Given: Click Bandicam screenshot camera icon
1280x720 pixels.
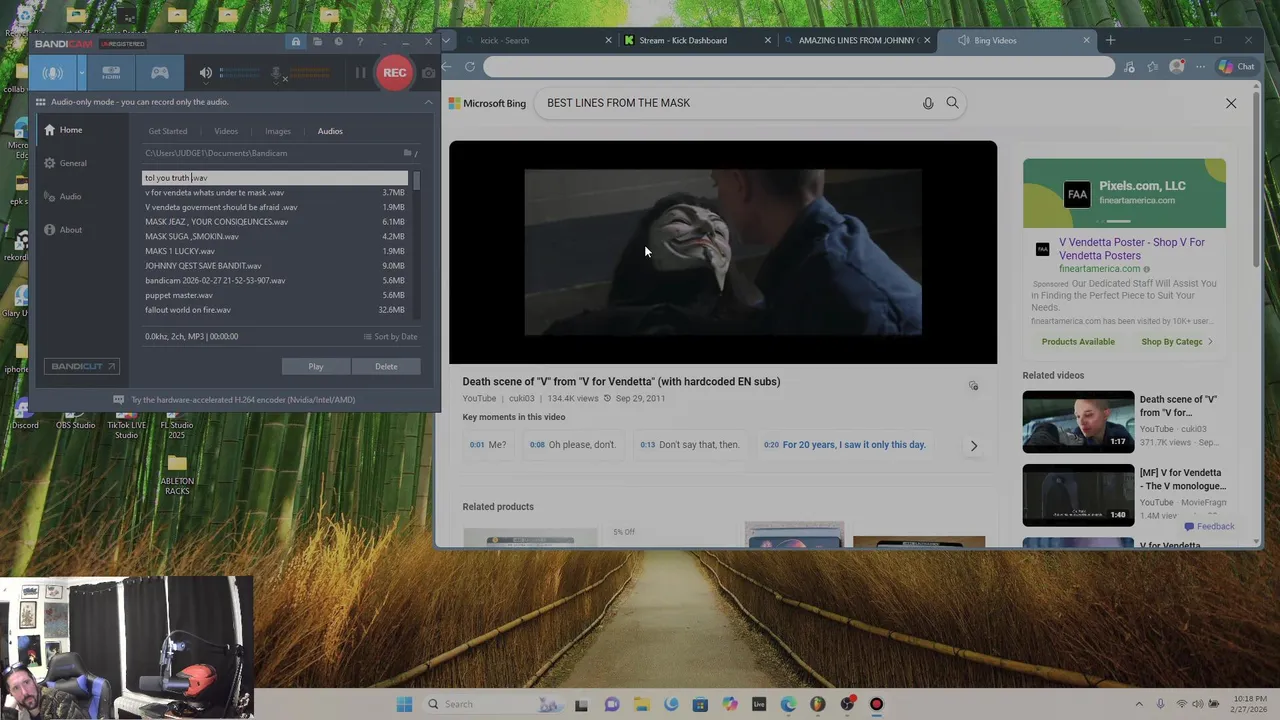Looking at the screenshot, I should (x=429, y=73).
